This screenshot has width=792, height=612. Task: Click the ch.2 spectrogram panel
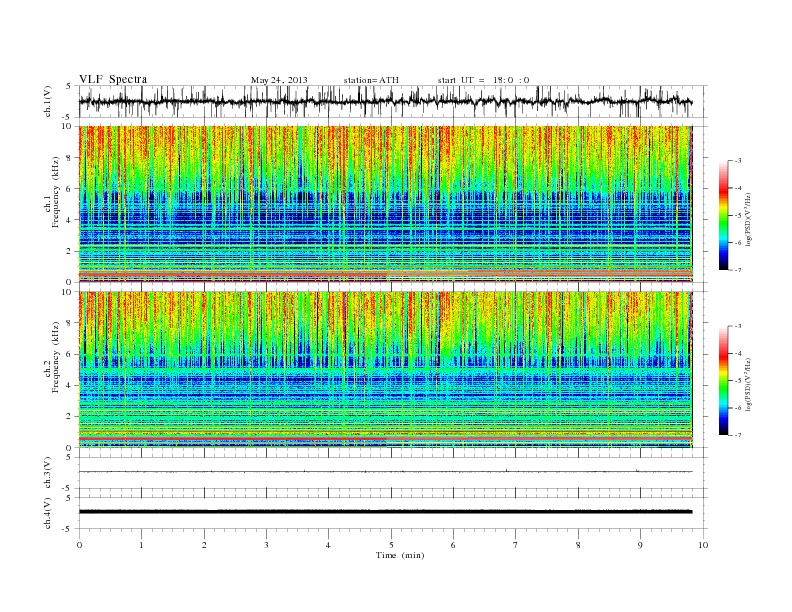click(385, 369)
